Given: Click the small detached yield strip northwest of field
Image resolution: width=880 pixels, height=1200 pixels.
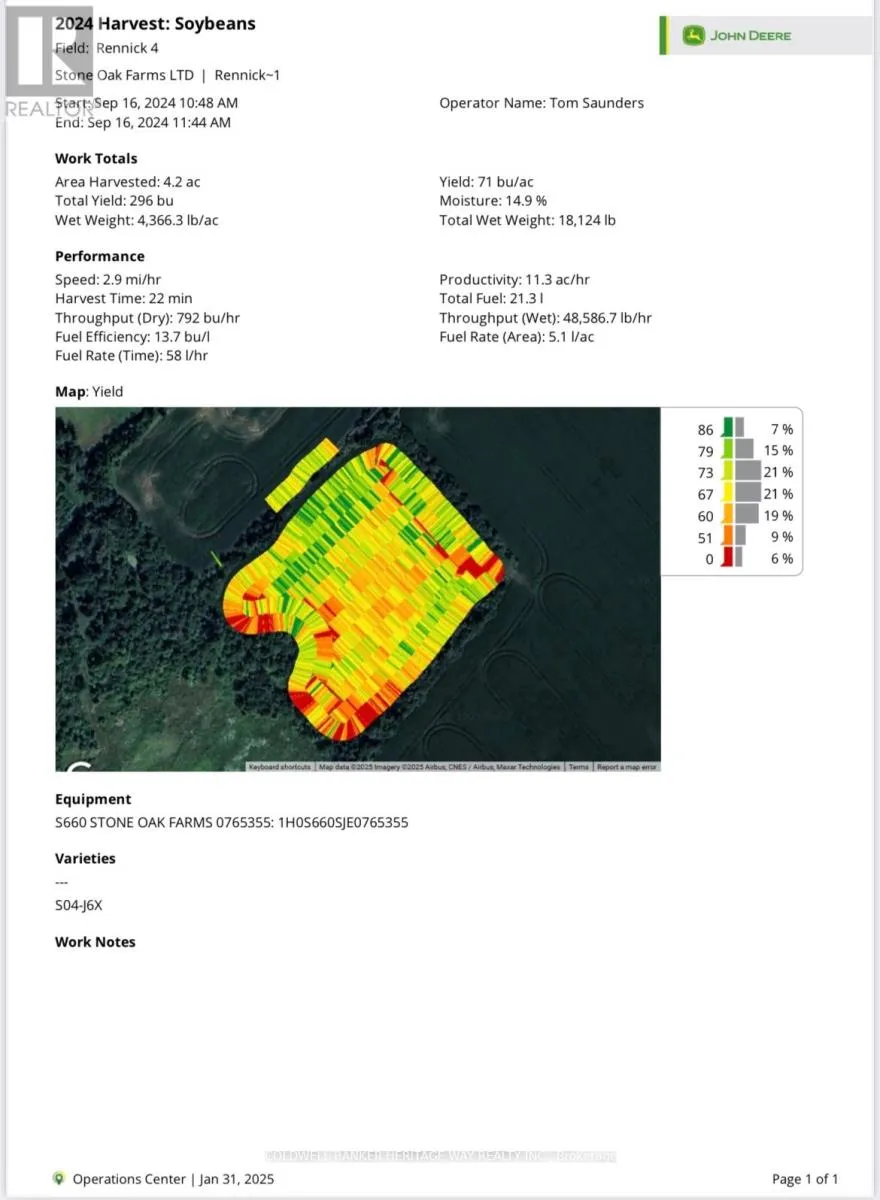Looking at the screenshot, I should click(302, 473).
